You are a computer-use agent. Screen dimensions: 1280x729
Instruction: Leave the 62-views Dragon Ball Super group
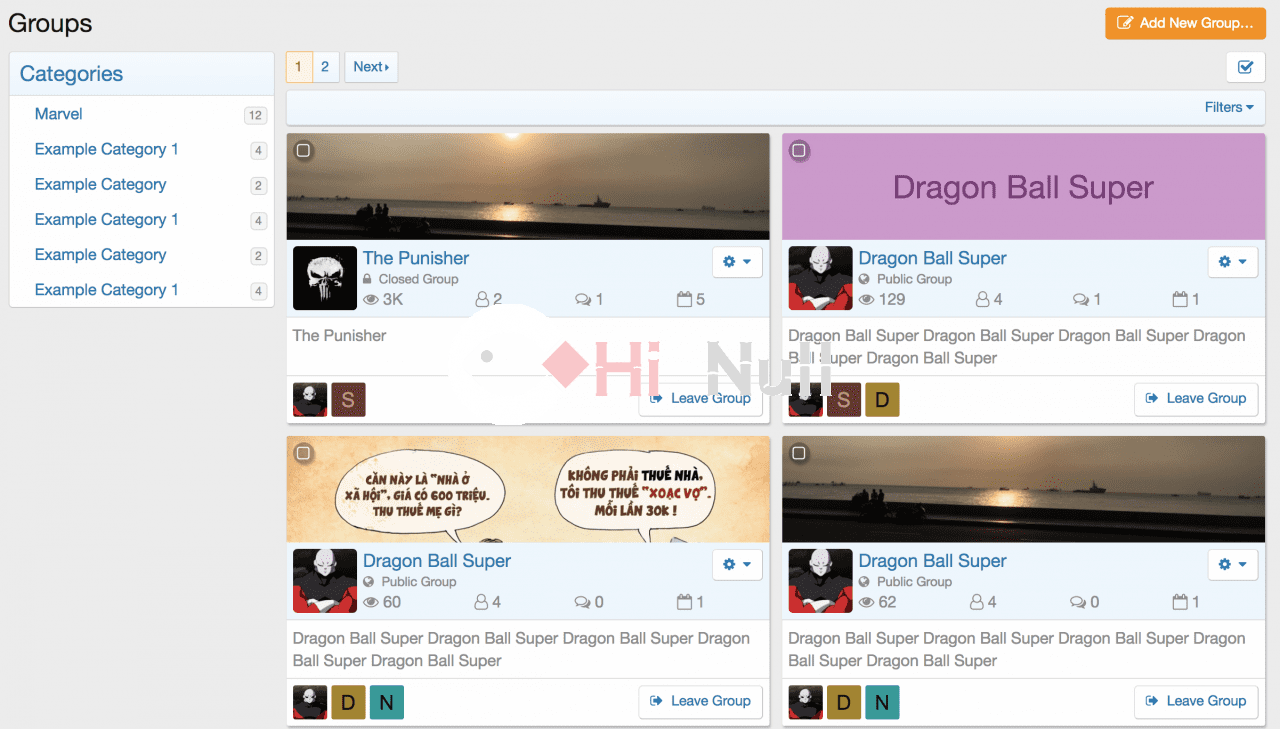(x=1196, y=701)
